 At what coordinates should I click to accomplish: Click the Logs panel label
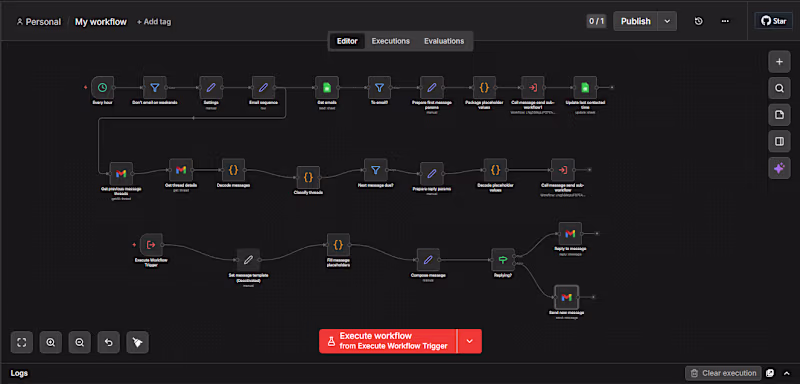pyautogui.click(x=19, y=373)
